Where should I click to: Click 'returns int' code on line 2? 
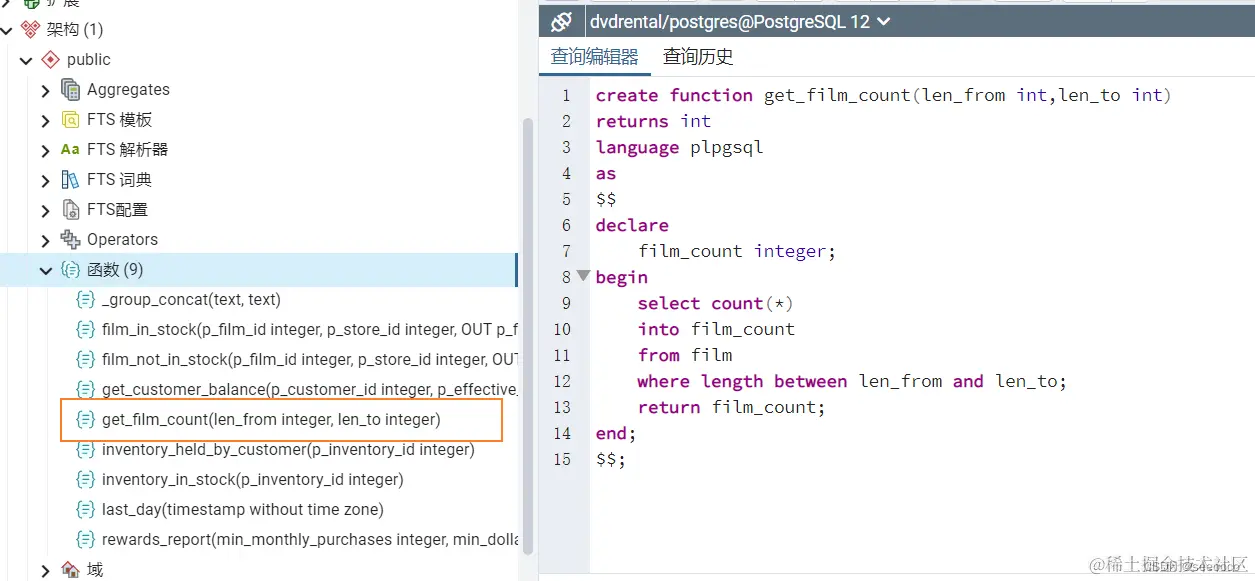(x=653, y=121)
